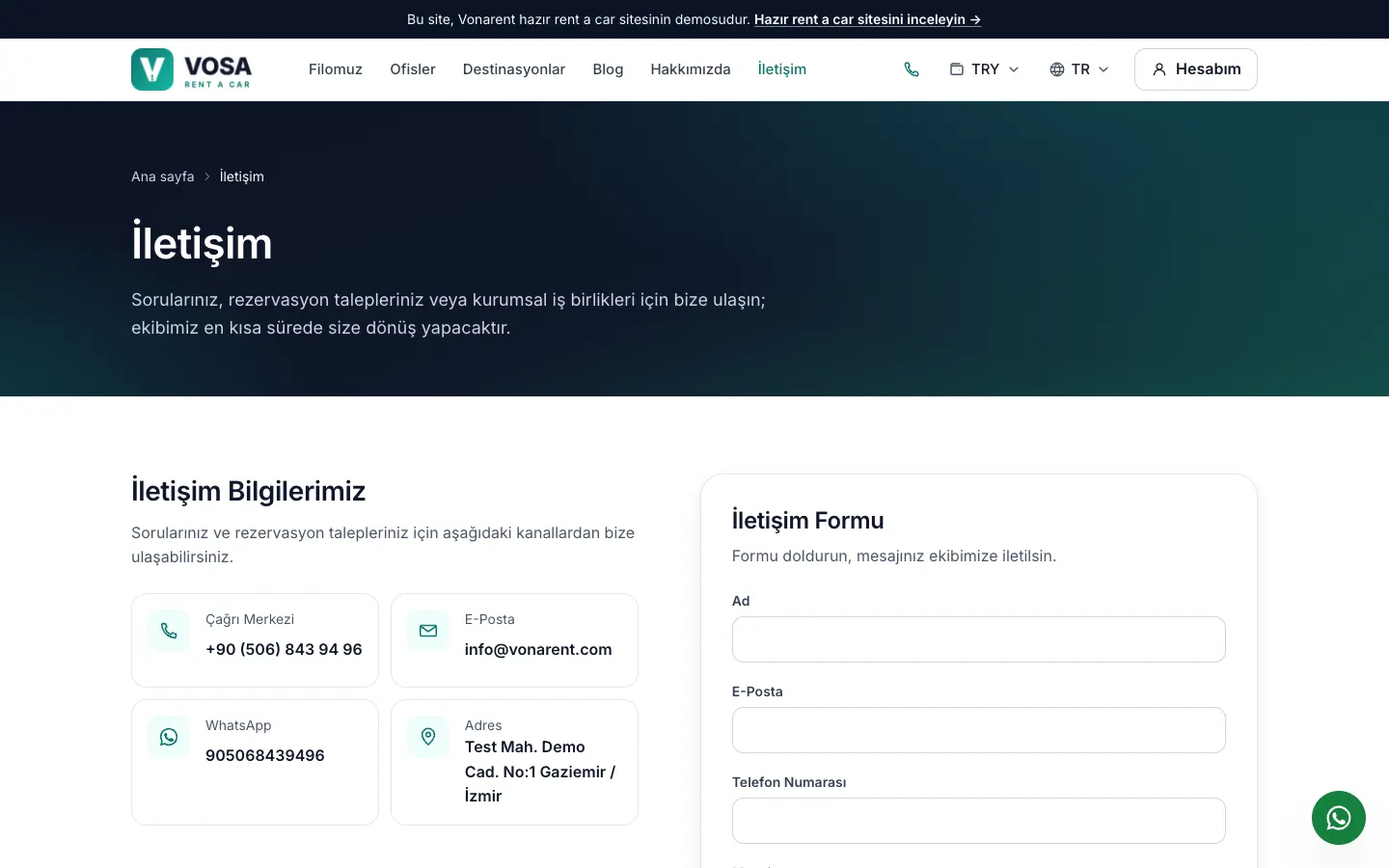Click the 'Çağrı Merkezi' label

coord(250,619)
